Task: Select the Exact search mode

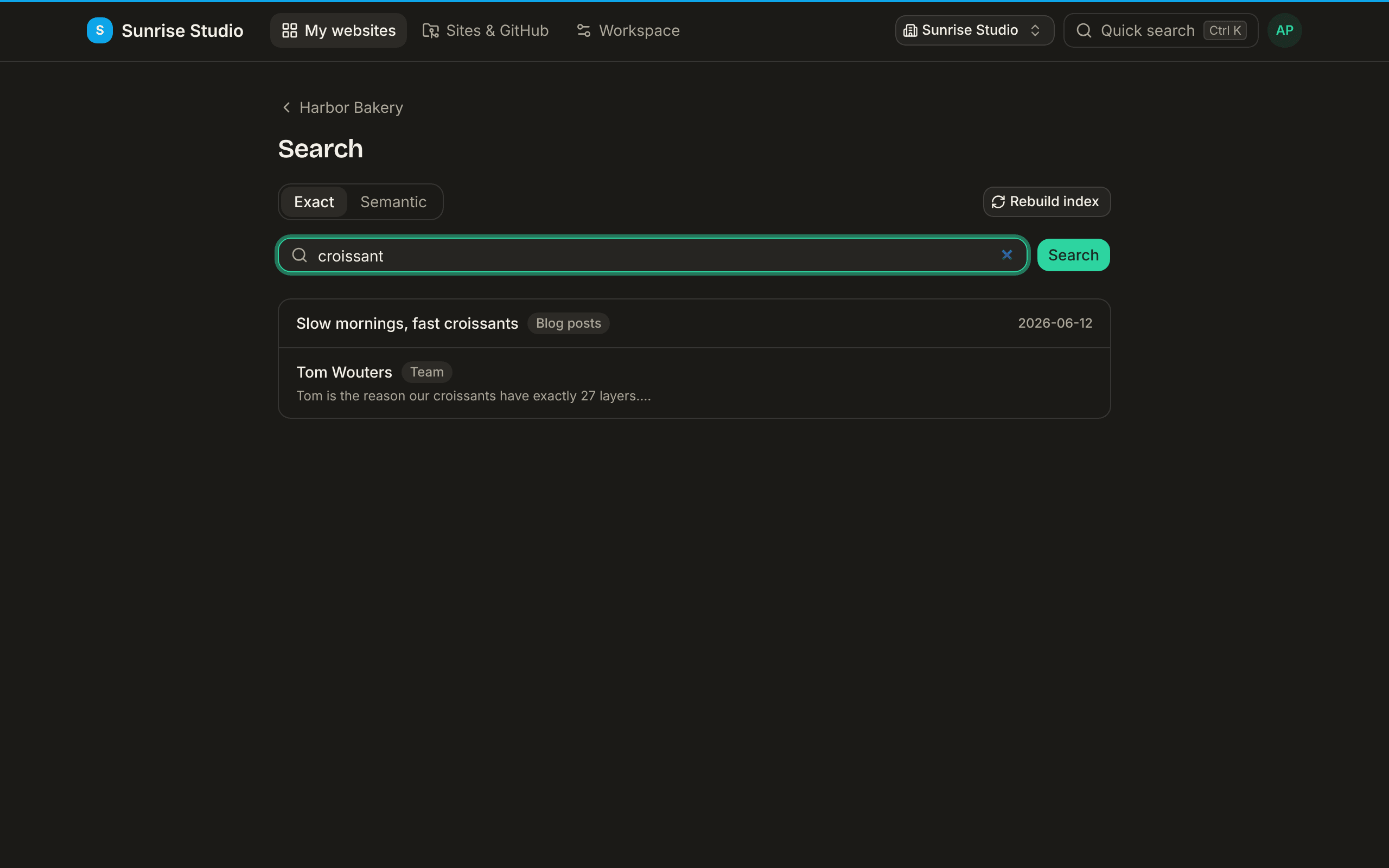Action: point(314,202)
